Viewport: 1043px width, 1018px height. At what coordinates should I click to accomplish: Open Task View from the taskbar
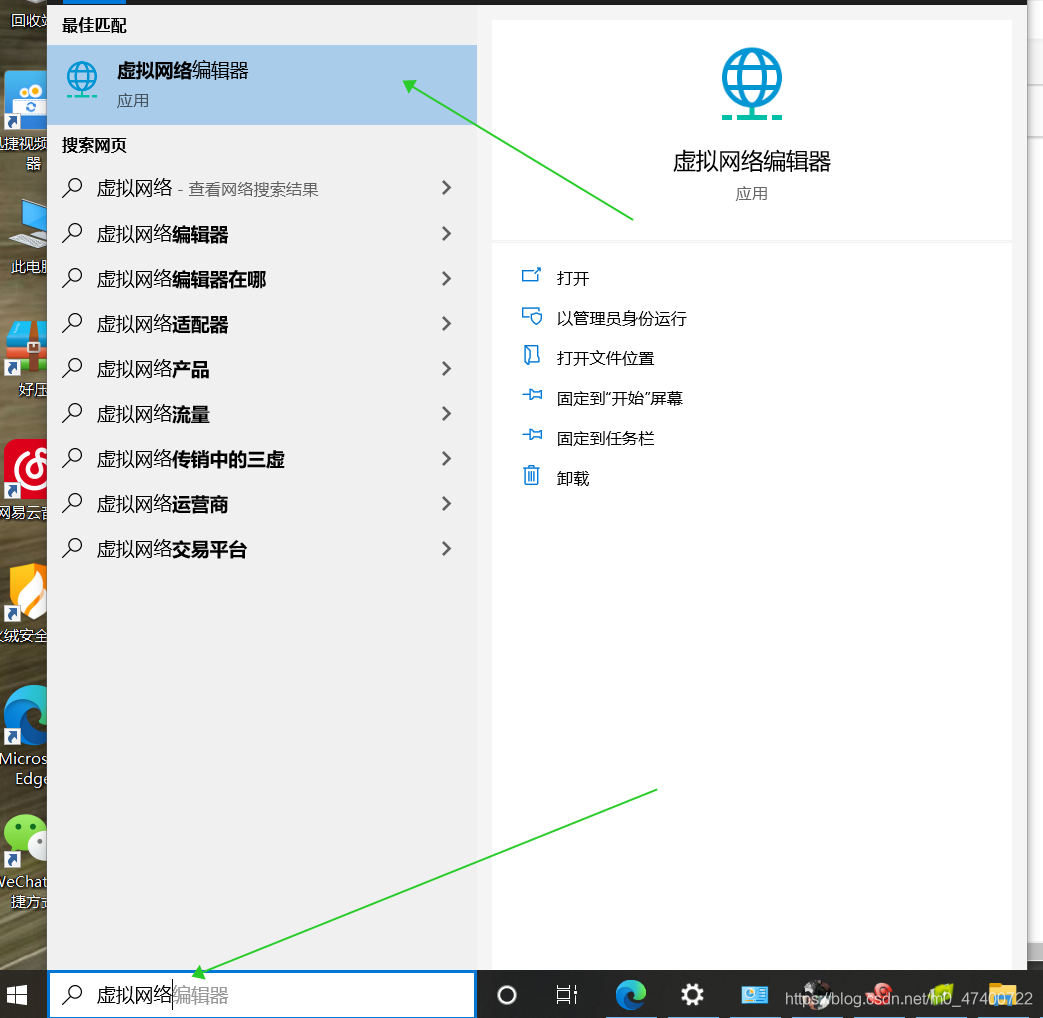tap(566, 995)
